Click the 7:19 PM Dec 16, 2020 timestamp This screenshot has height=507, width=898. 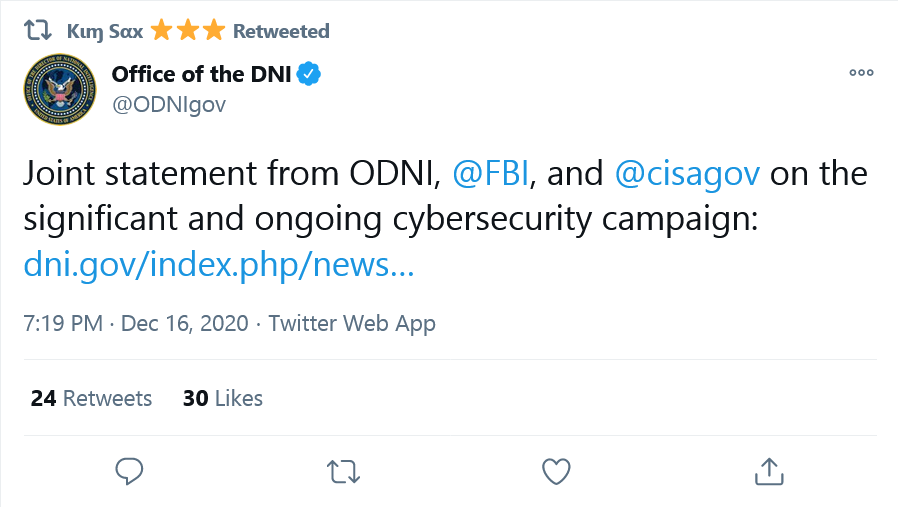click(136, 324)
